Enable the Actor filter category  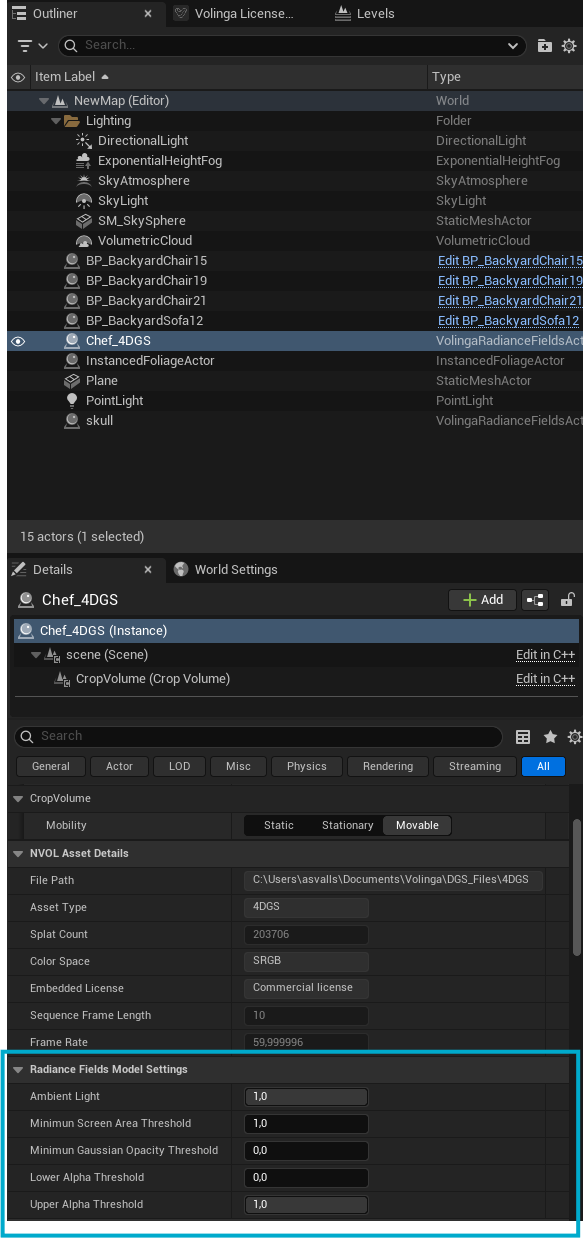pos(119,767)
